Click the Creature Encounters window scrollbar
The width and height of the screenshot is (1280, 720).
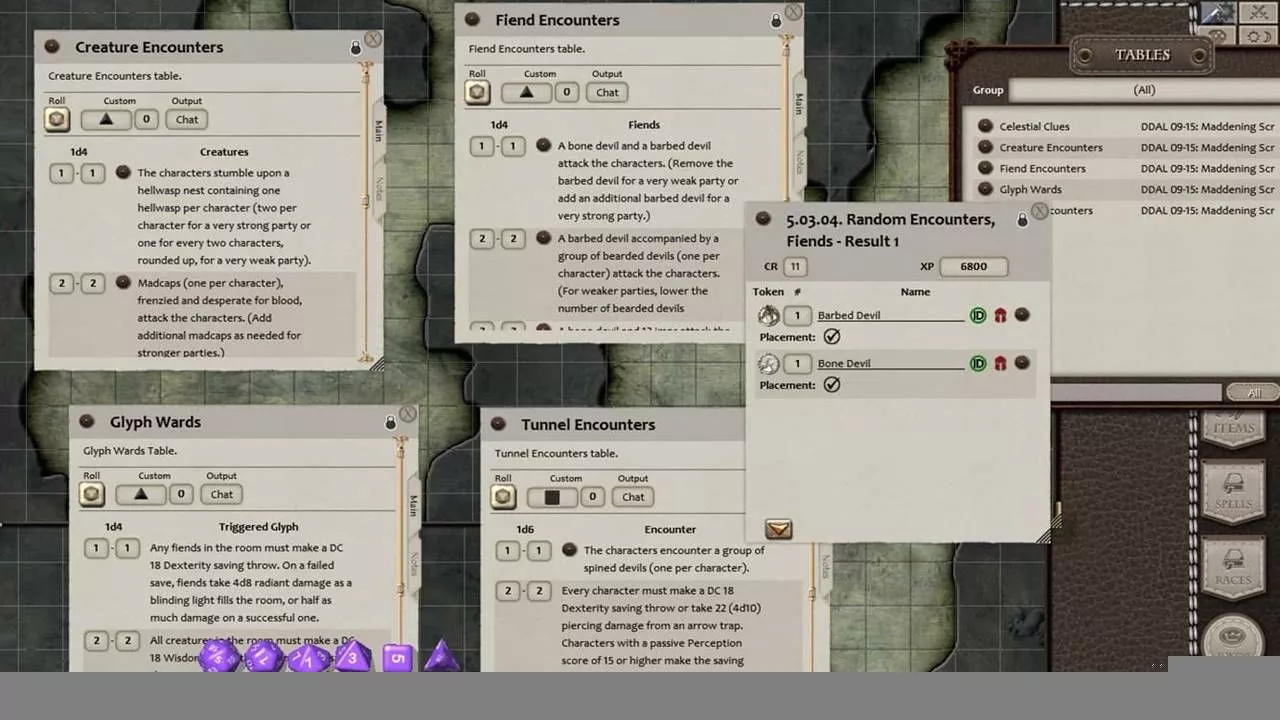point(366,212)
